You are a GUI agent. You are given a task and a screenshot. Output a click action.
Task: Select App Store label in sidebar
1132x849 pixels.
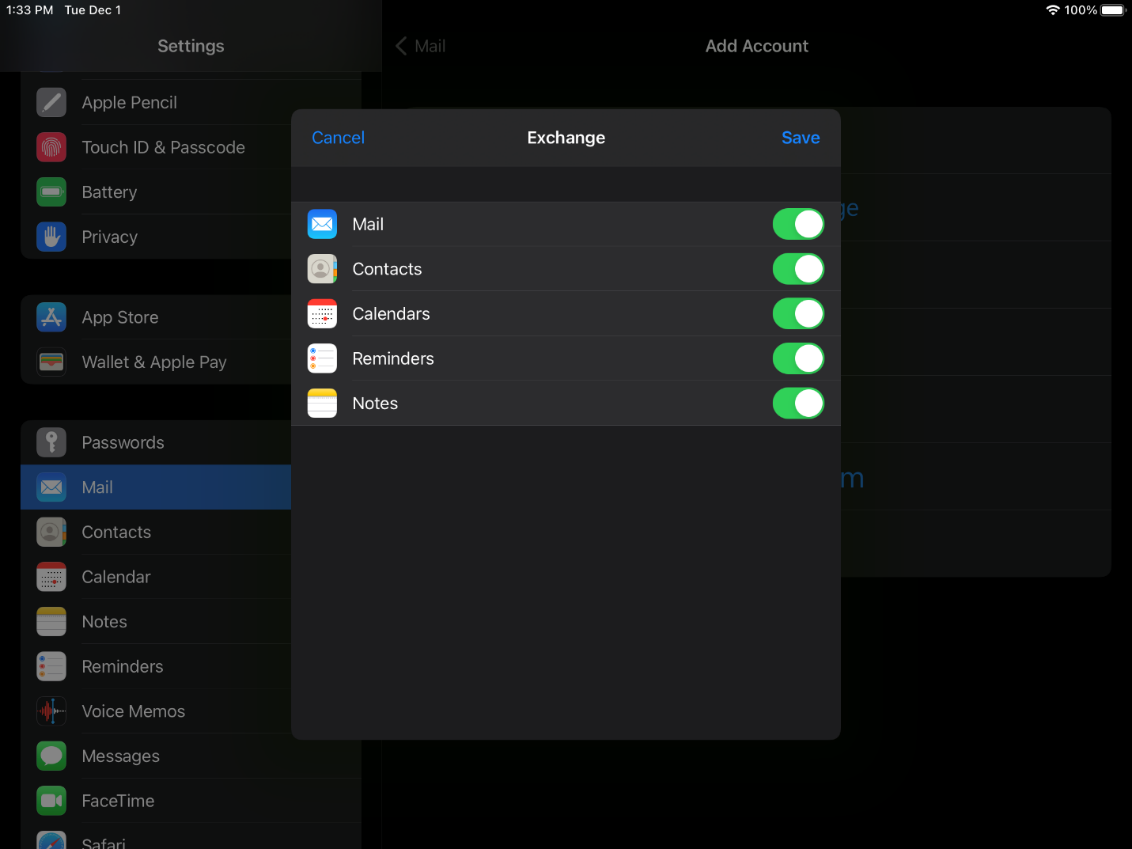(x=120, y=318)
